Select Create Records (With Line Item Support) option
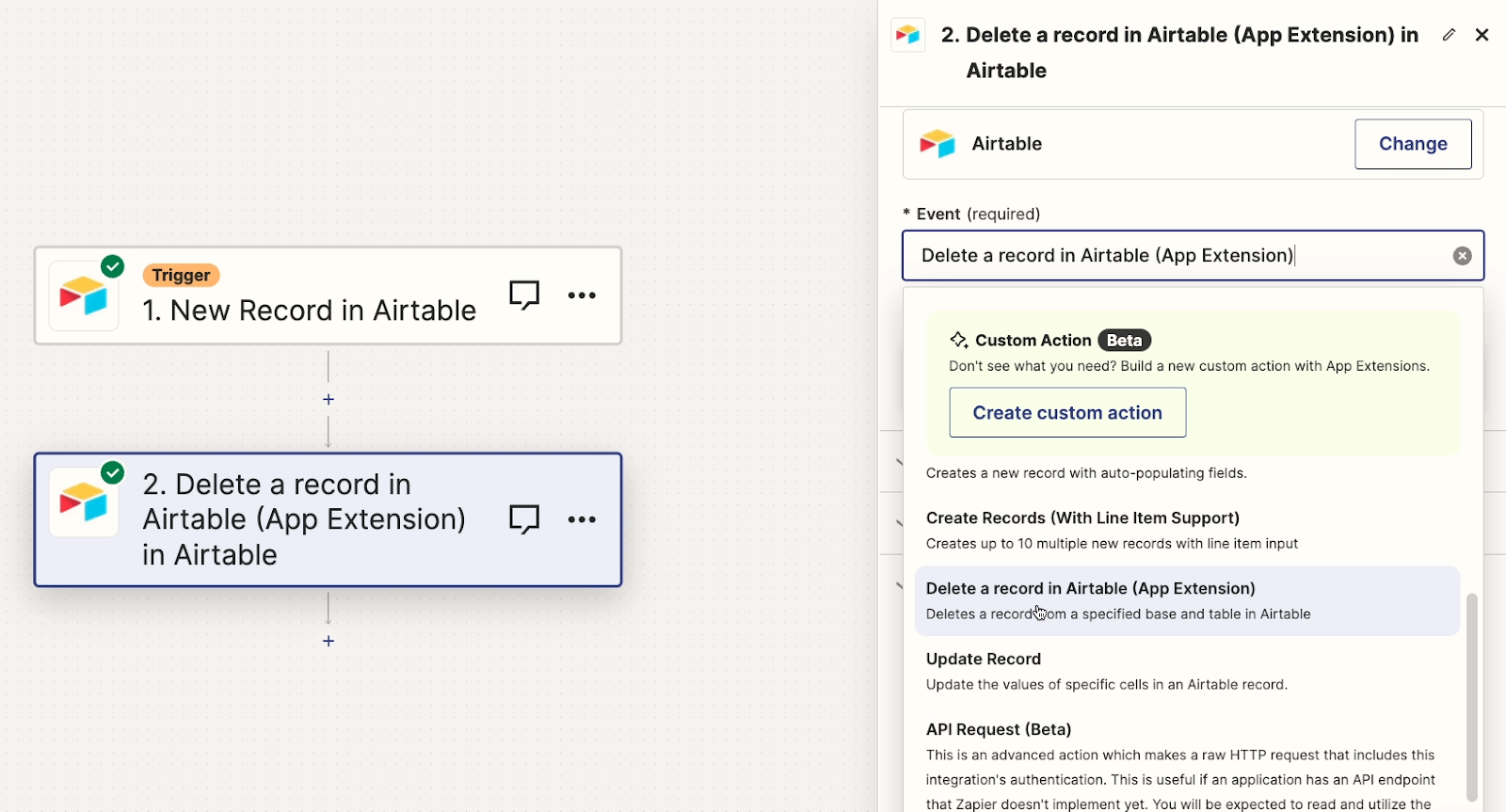Screen dimensions: 1506x812 [x=1187, y=531]
